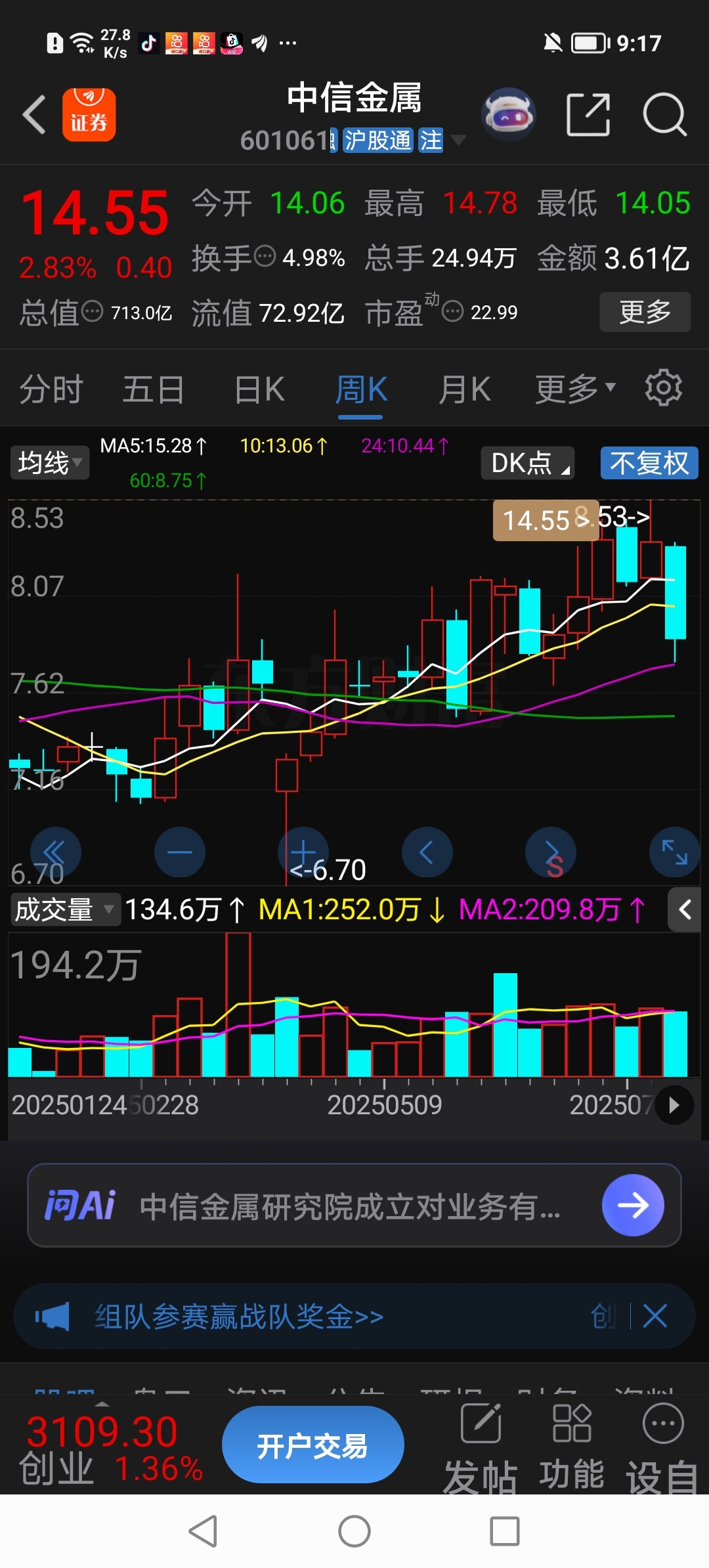Play chart timeline with black arrow button
Image resolution: width=709 pixels, height=1568 pixels.
tap(674, 1105)
